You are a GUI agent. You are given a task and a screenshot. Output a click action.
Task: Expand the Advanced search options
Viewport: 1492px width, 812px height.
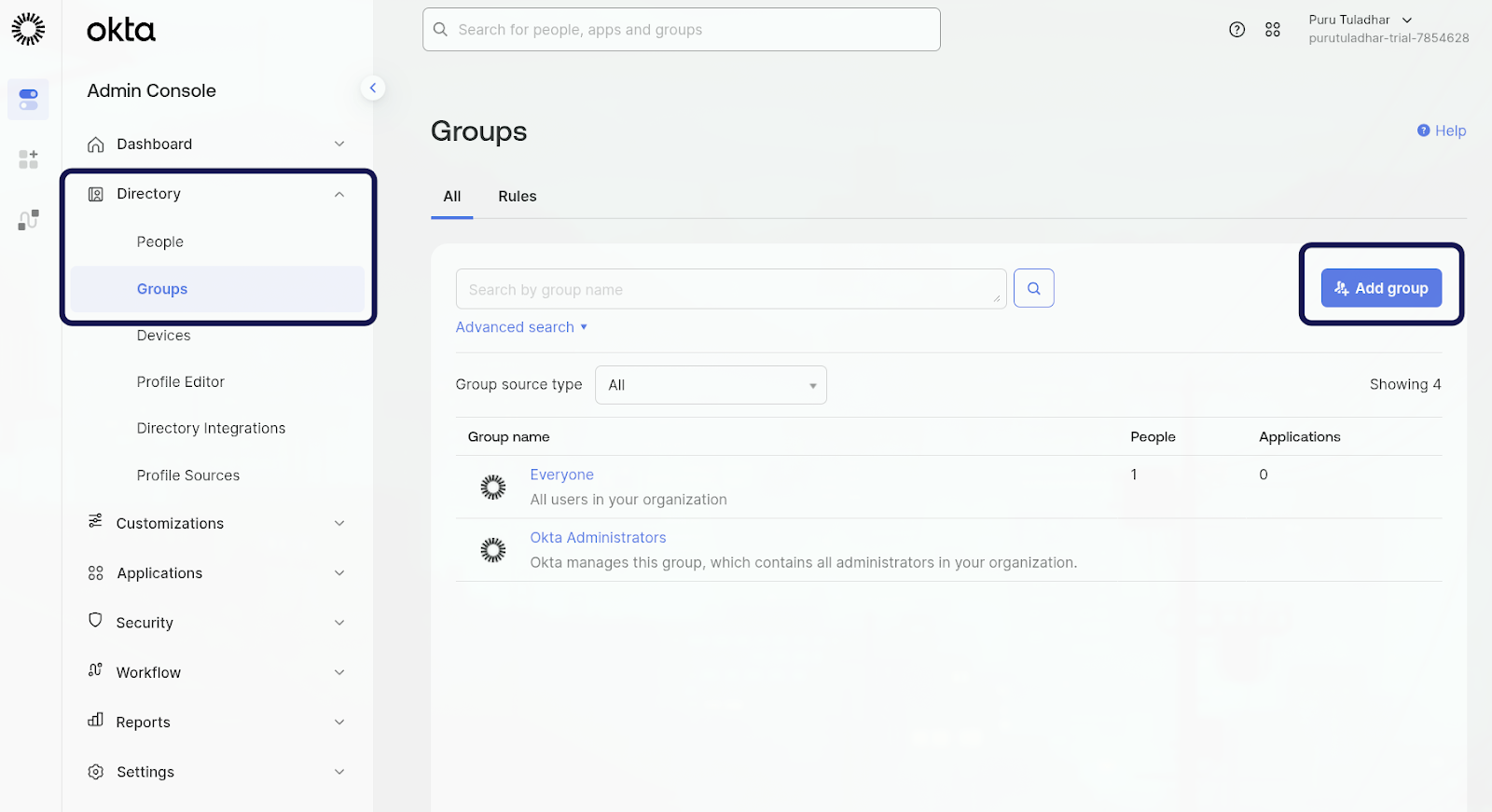(521, 327)
